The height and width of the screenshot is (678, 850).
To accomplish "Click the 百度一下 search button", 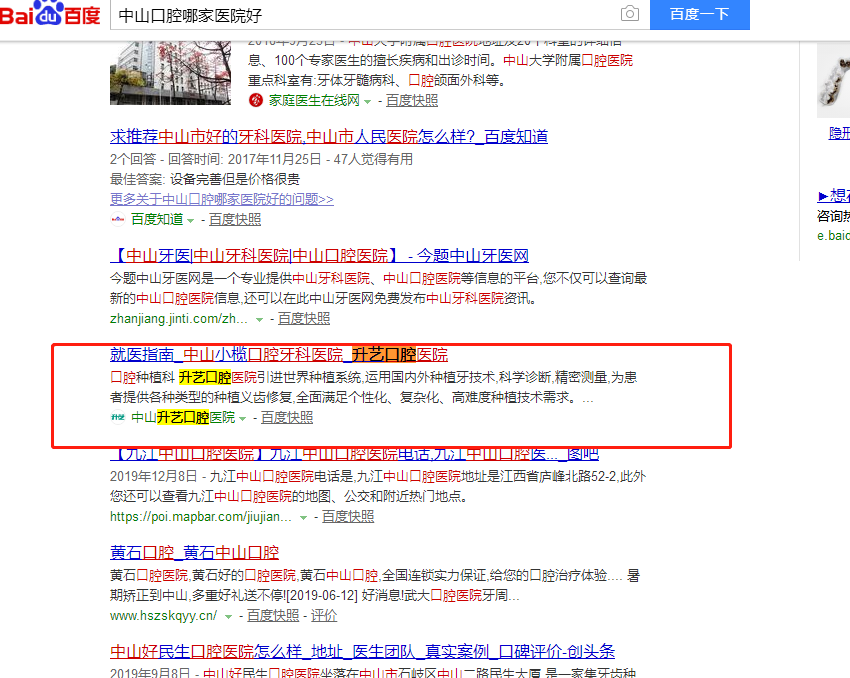I will (x=699, y=14).
